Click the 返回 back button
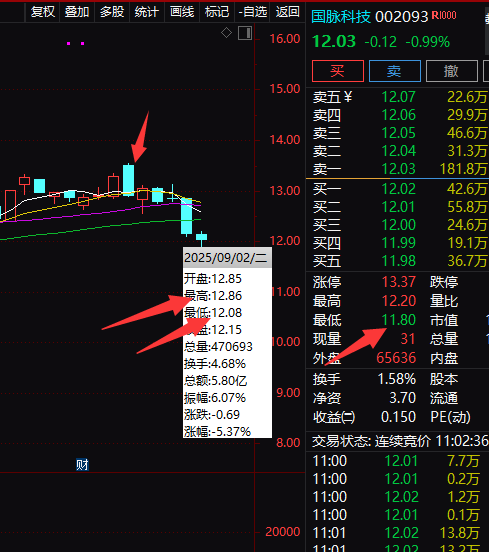489x552 pixels. point(288,12)
